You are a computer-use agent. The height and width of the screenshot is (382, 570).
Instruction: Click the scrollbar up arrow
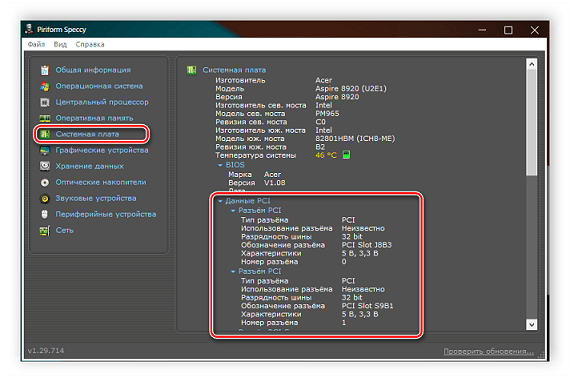(x=531, y=64)
